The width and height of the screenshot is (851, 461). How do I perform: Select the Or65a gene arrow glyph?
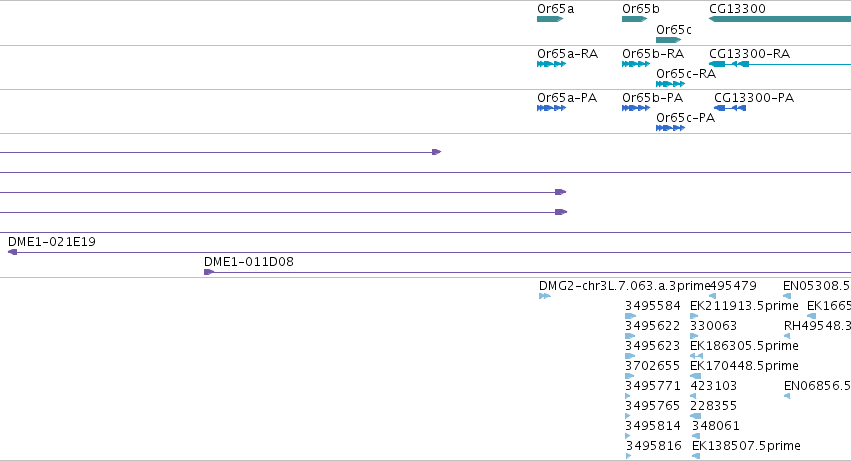pyautogui.click(x=550, y=19)
